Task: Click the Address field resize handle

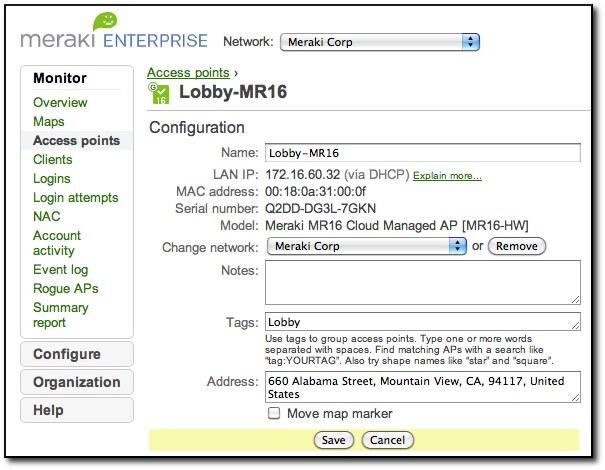Action: point(575,398)
